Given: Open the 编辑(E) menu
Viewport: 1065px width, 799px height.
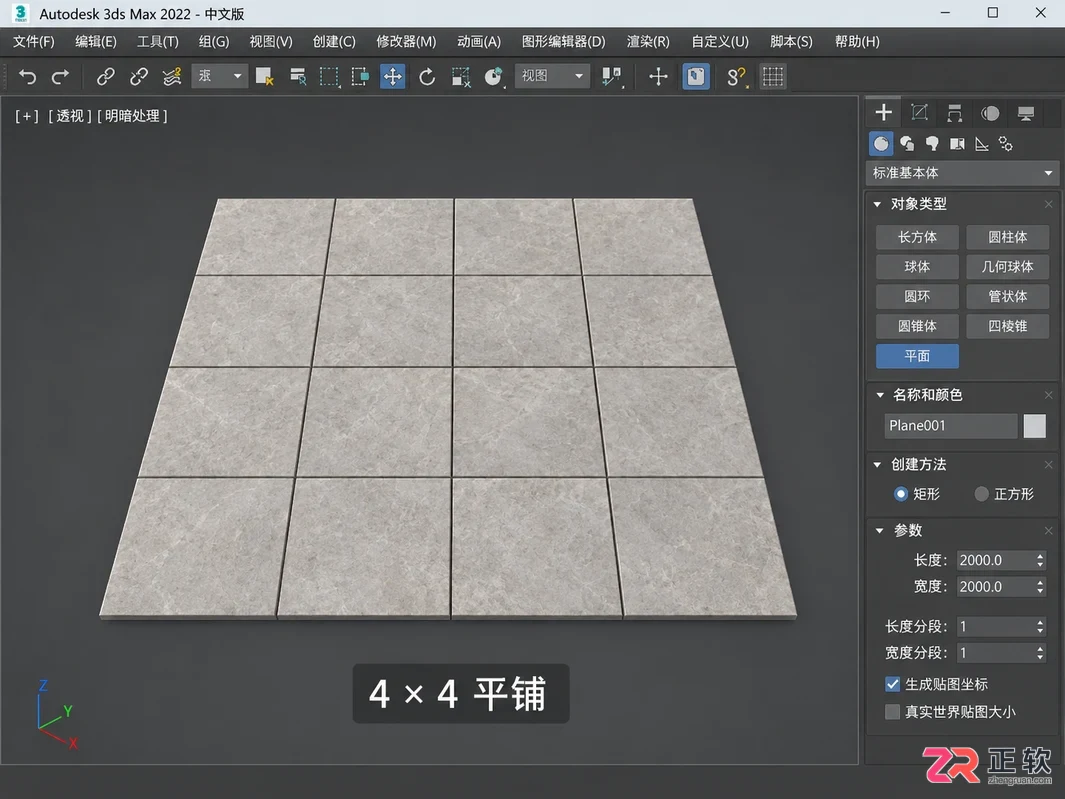Looking at the screenshot, I should (96, 41).
